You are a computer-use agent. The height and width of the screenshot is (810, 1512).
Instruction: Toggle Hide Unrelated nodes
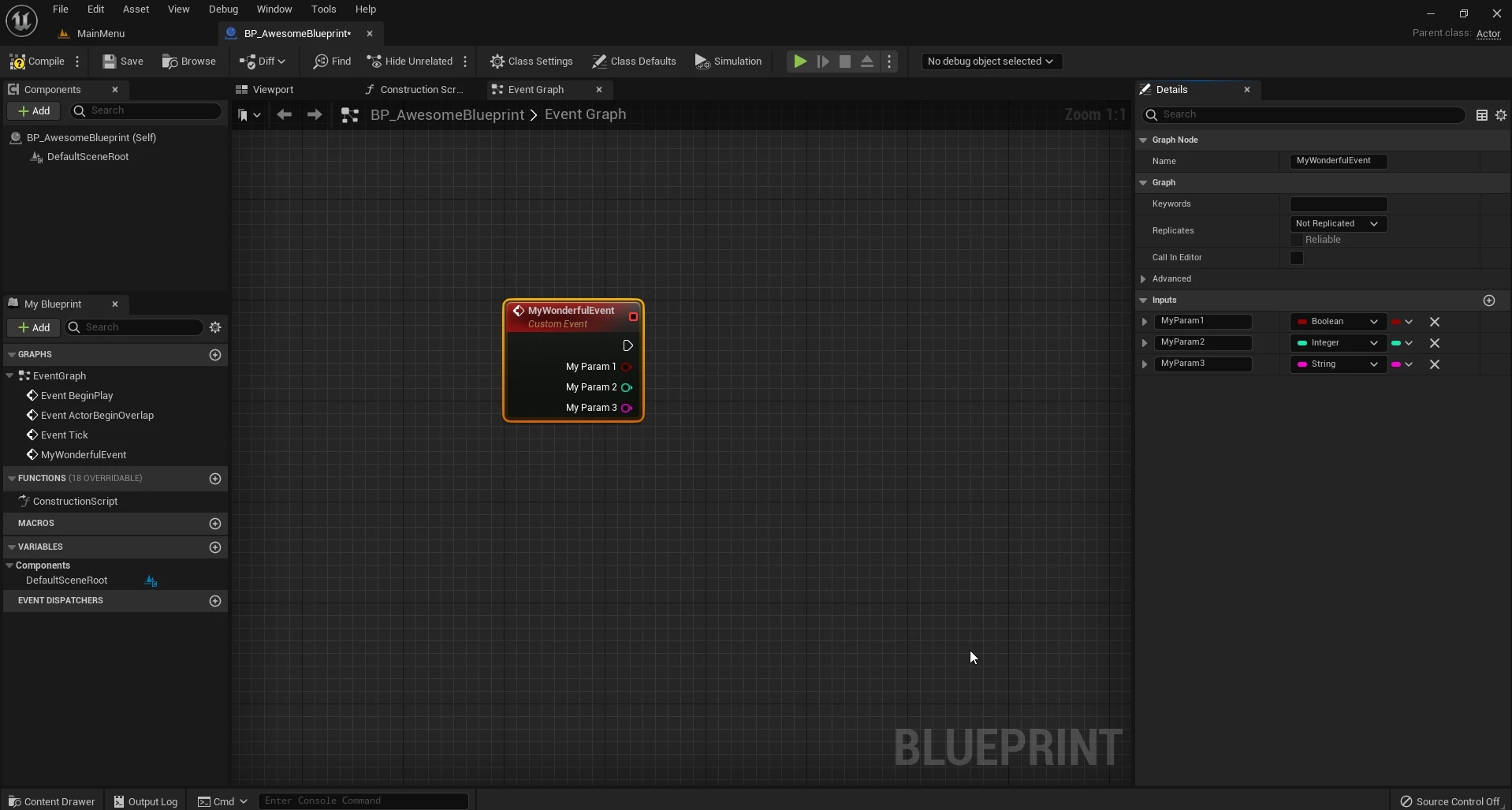[410, 62]
